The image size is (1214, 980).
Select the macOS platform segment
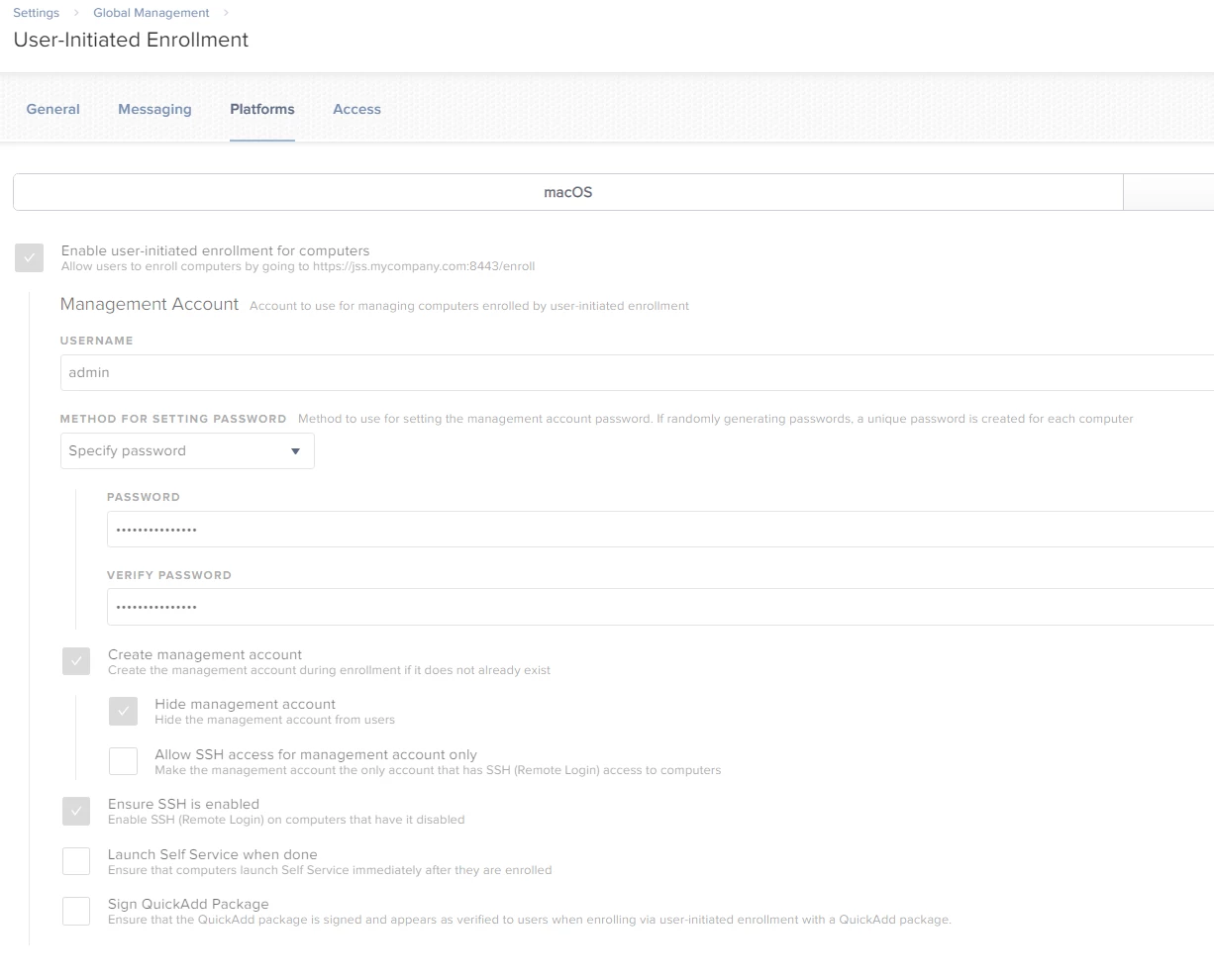coord(568,192)
